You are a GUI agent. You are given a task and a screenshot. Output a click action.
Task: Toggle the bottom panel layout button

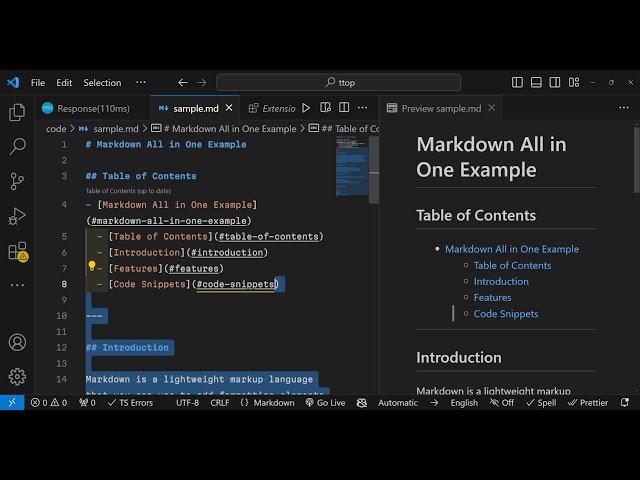coord(537,82)
